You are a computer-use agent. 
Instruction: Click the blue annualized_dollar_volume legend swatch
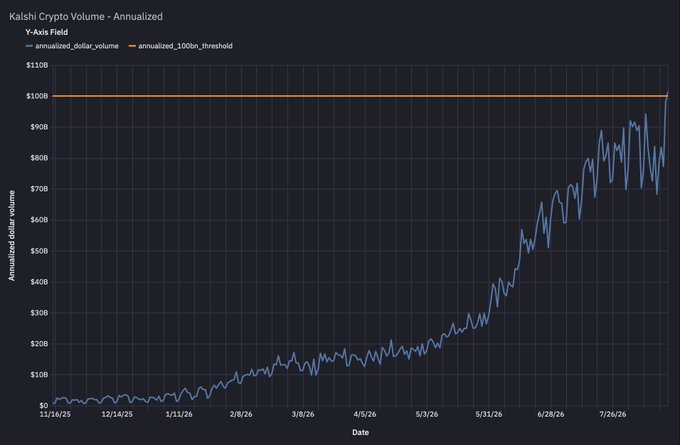click(x=29, y=46)
